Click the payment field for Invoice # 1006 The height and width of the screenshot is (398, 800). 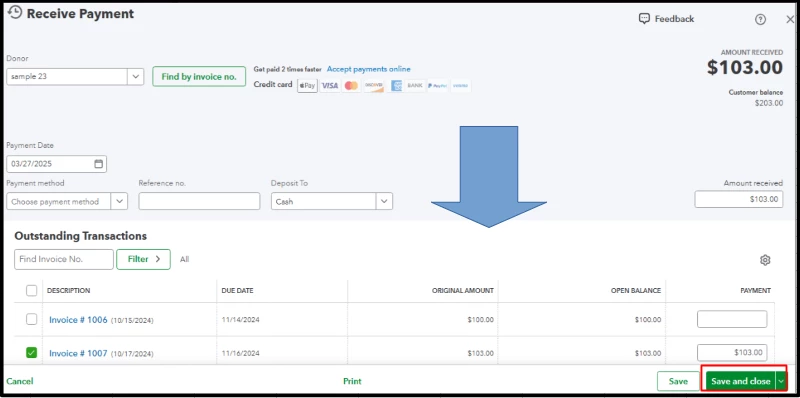[x=732, y=319]
